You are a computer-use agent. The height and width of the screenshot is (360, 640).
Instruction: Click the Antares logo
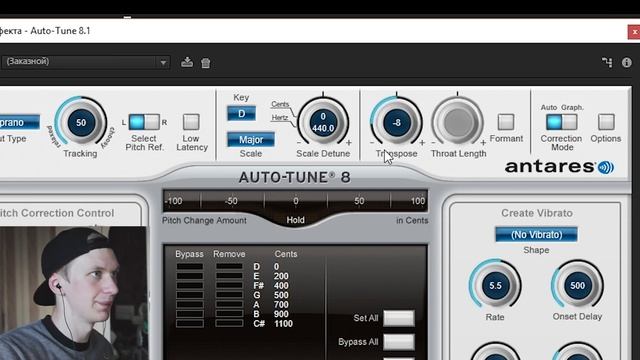point(559,167)
